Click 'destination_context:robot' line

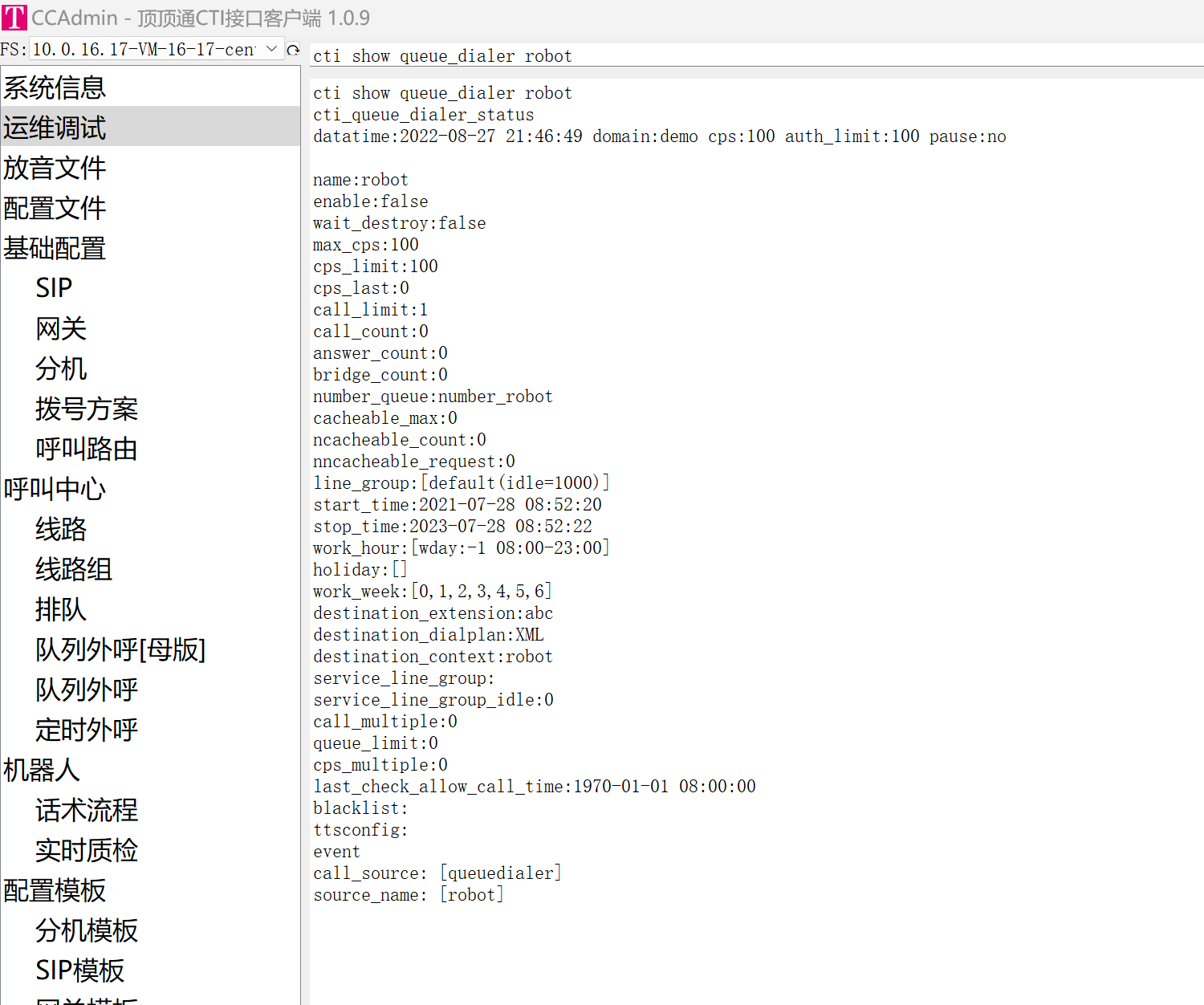tap(433, 657)
